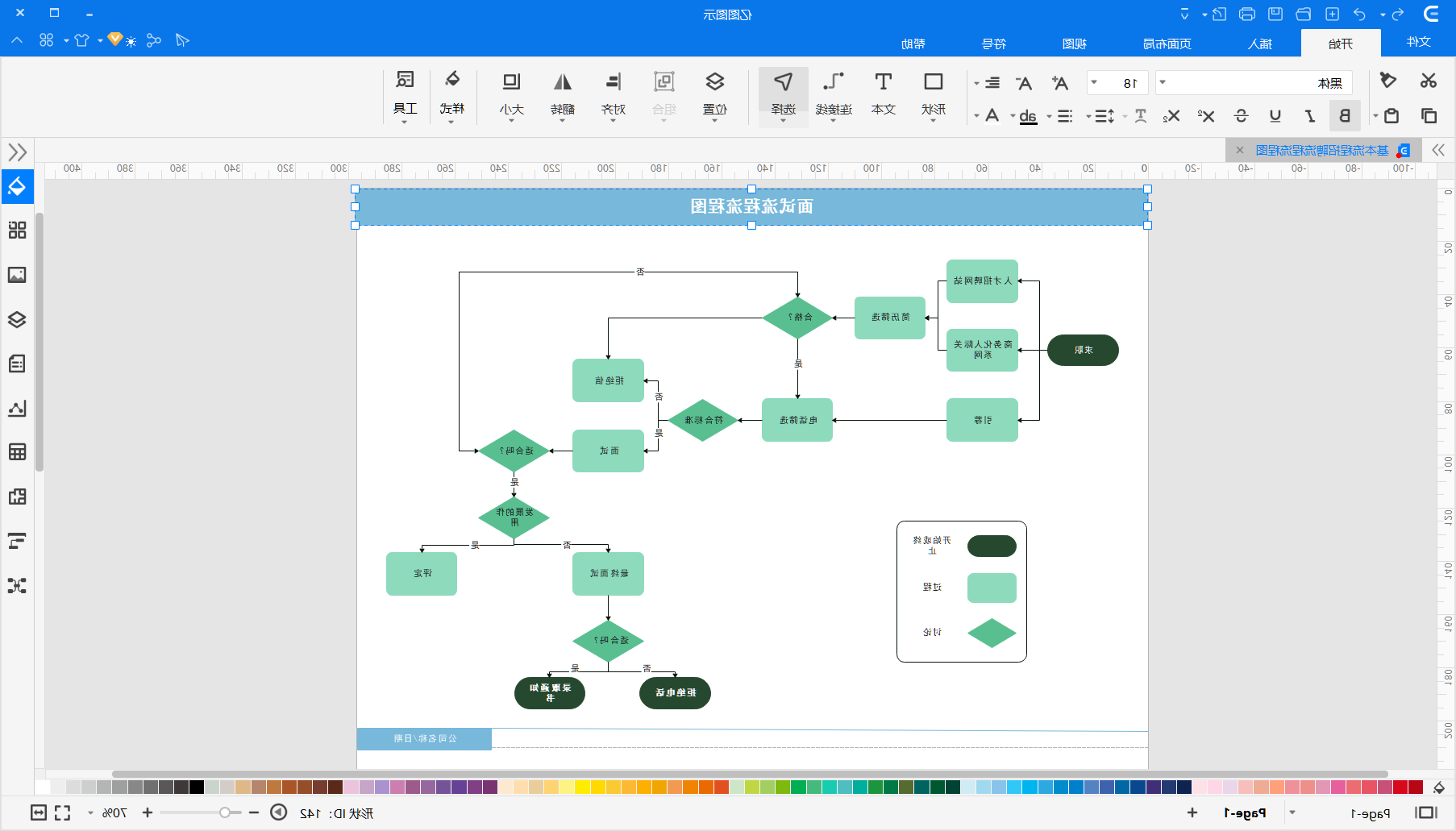
Task: Toggle Subscript formatting
Action: (x=1171, y=116)
